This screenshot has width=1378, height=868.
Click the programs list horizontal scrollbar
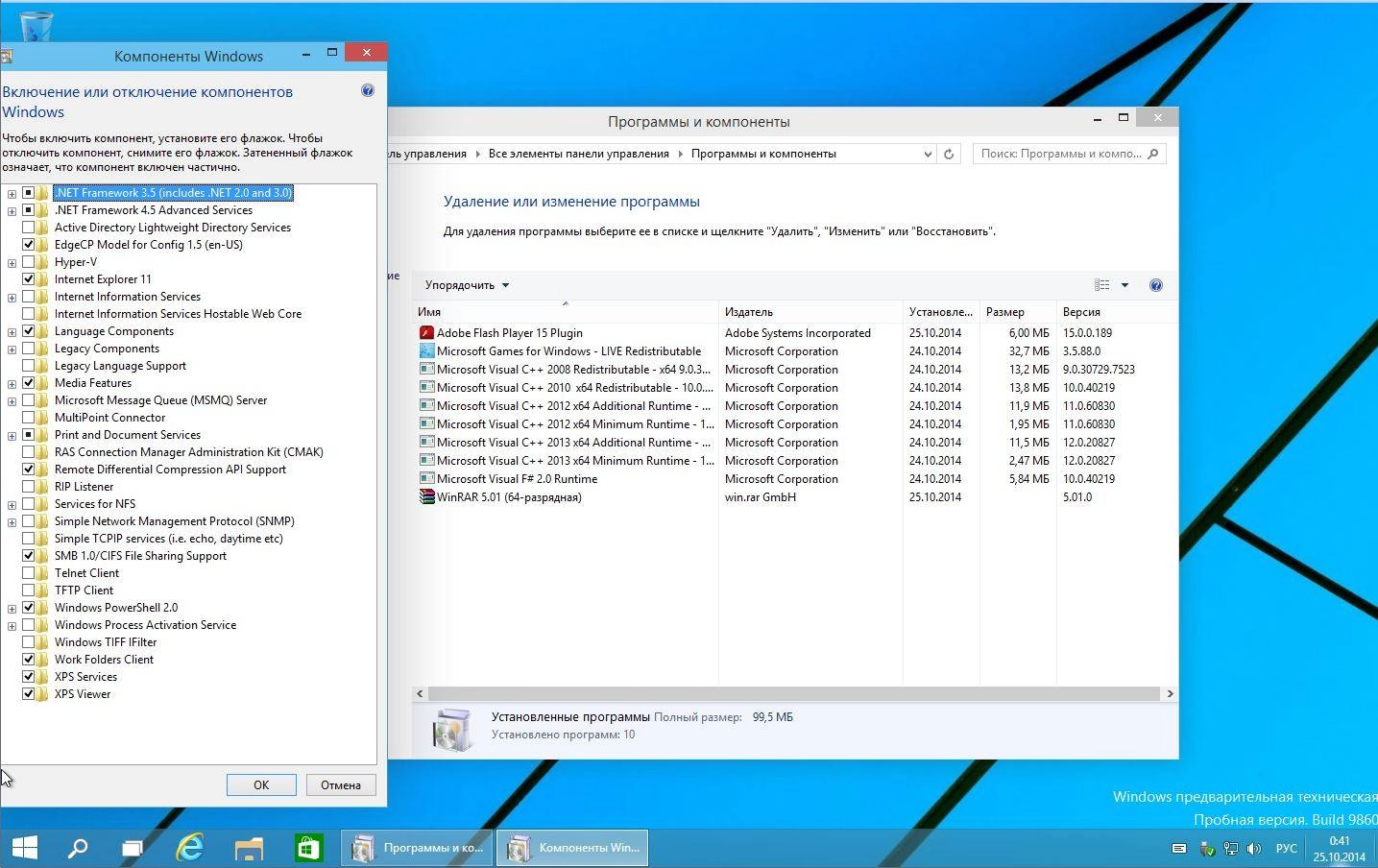click(793, 693)
